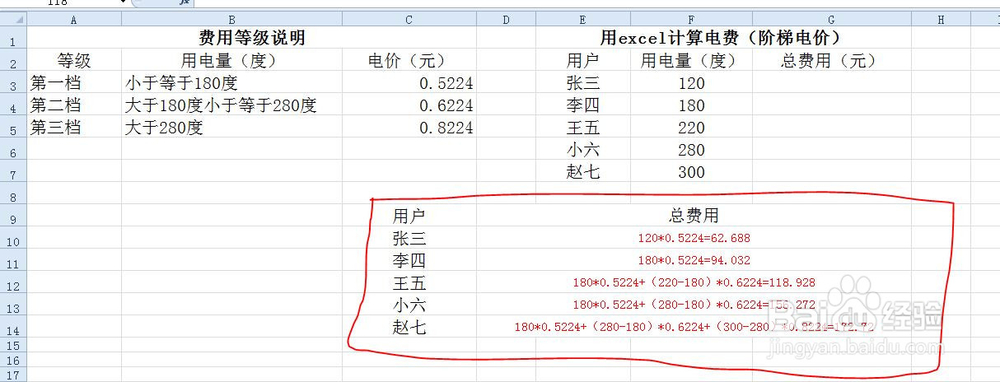Select row 16 header
1000x382 pixels.
pos(13,360)
